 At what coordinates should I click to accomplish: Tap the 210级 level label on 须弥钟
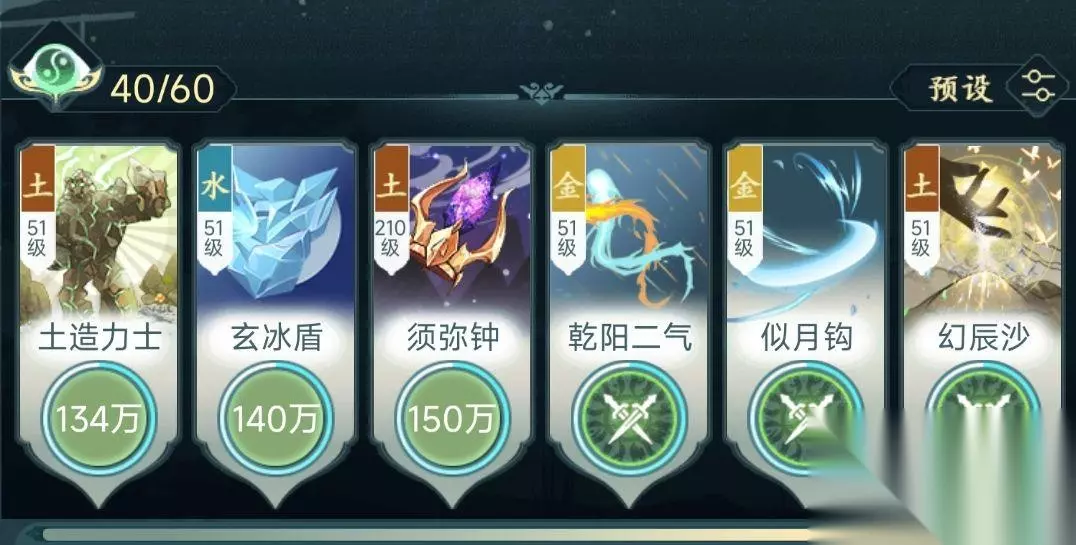[390, 238]
